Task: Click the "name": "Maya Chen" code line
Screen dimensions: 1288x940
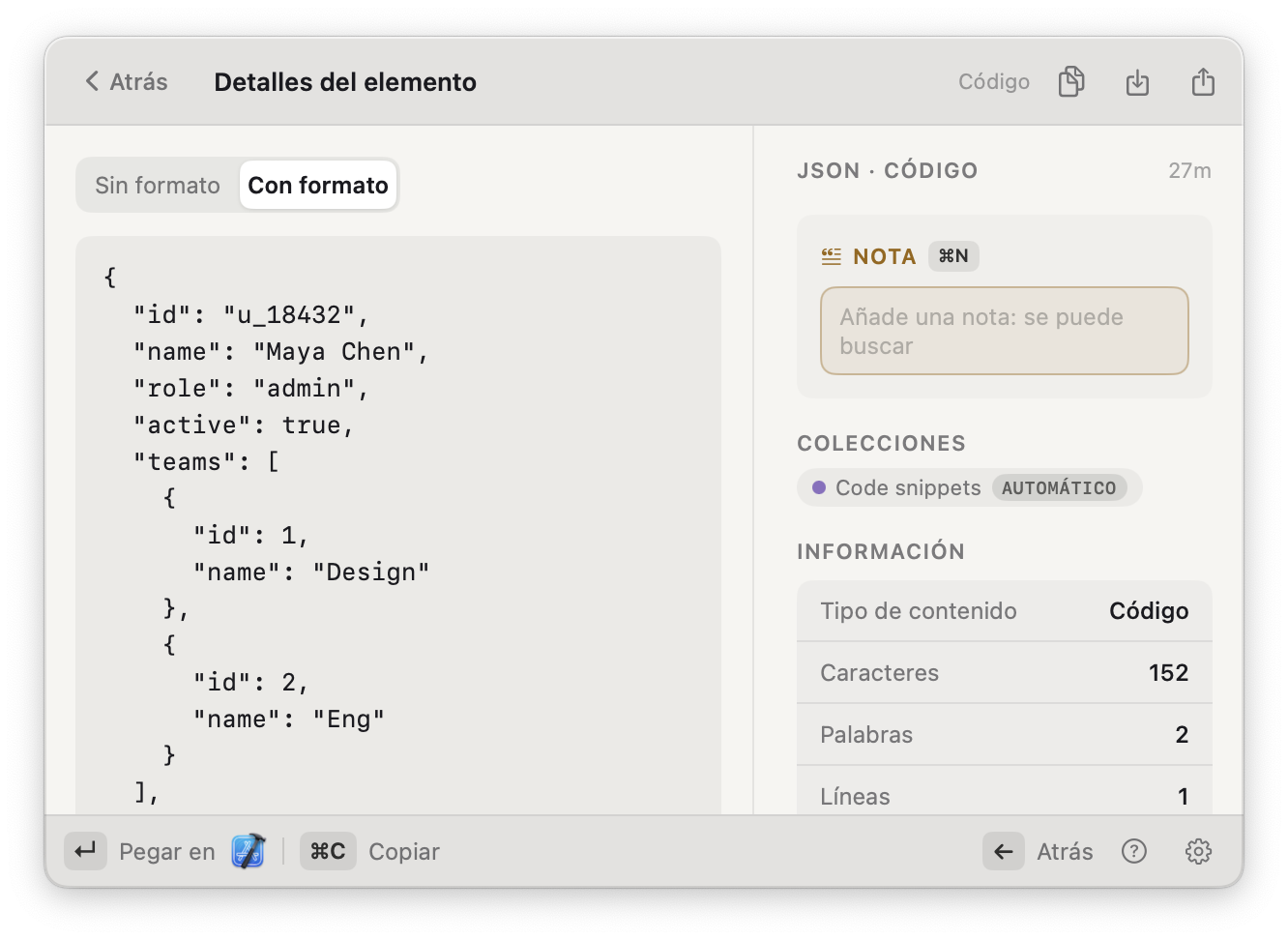Action: [x=281, y=352]
